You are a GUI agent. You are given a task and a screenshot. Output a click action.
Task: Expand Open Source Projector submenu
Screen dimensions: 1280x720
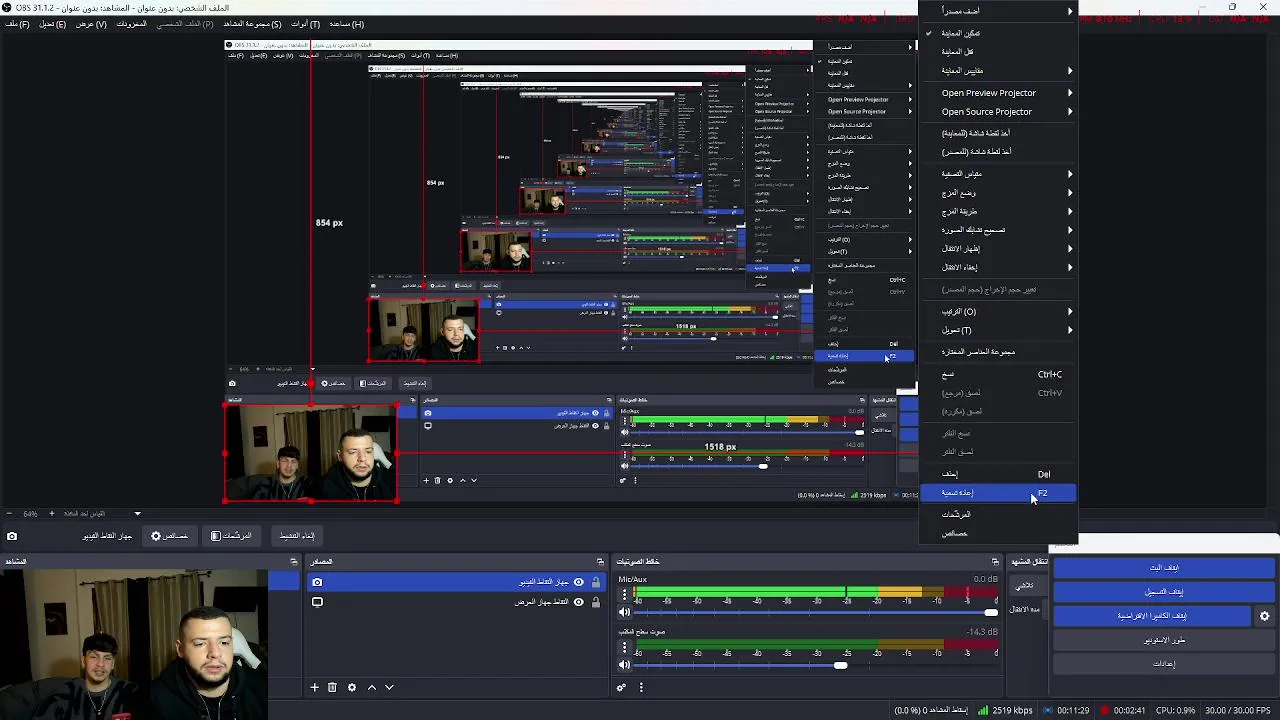coord(998,112)
